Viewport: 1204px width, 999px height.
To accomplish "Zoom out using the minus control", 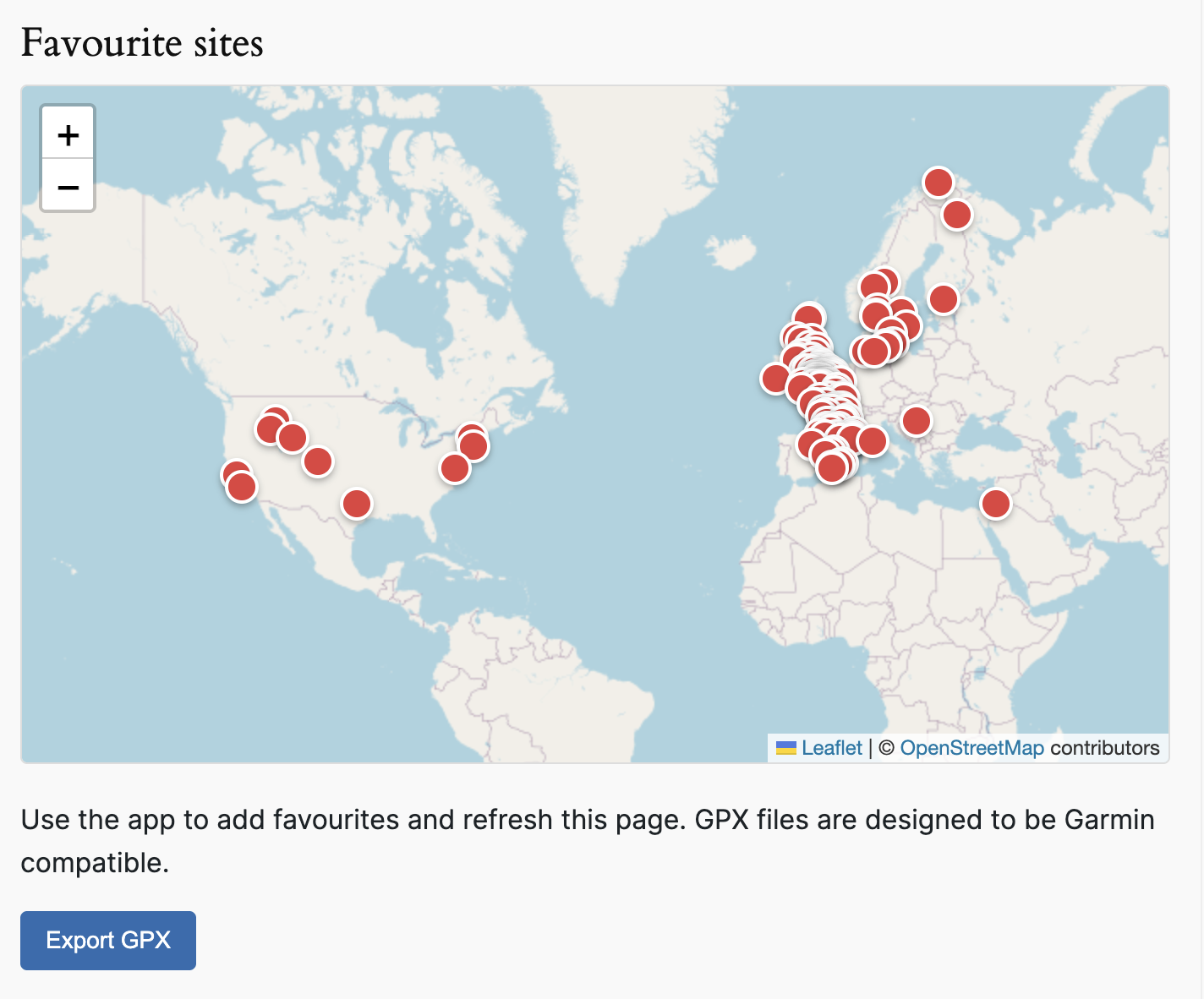I will tap(68, 186).
